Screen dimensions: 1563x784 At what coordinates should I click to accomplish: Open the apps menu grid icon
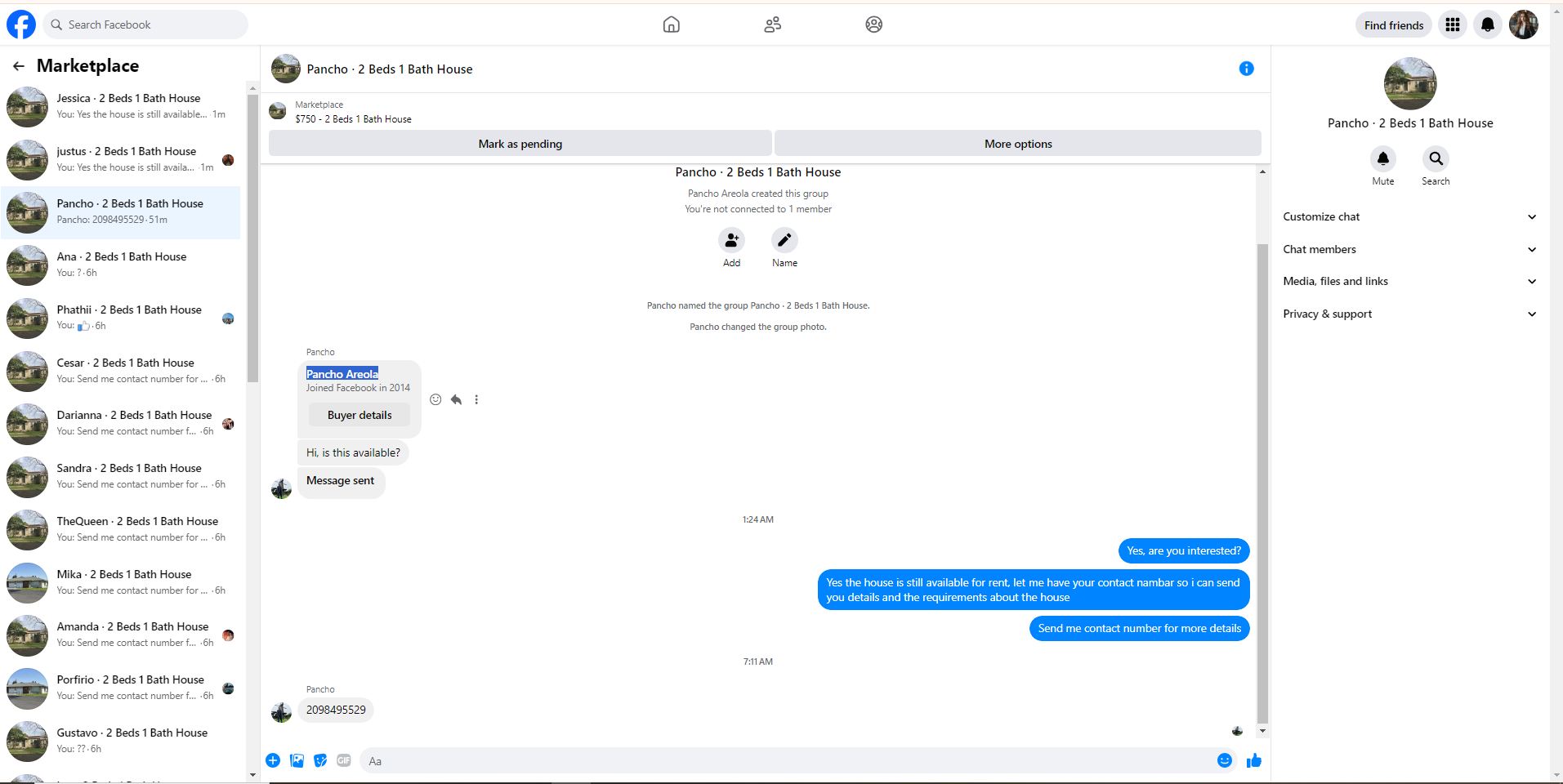[x=1453, y=25]
